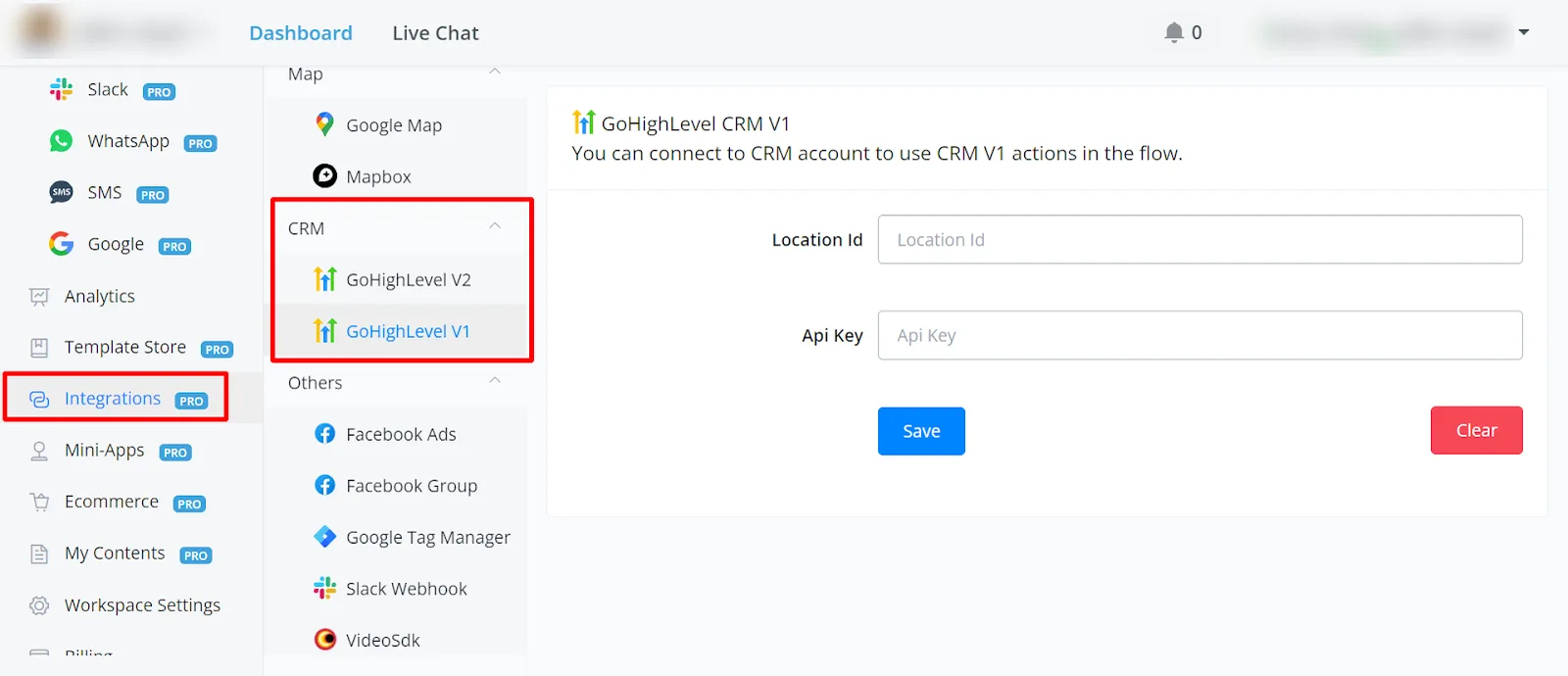Click the Slack Webhook icon
Screen dimensions: 1568x676
coord(324,588)
